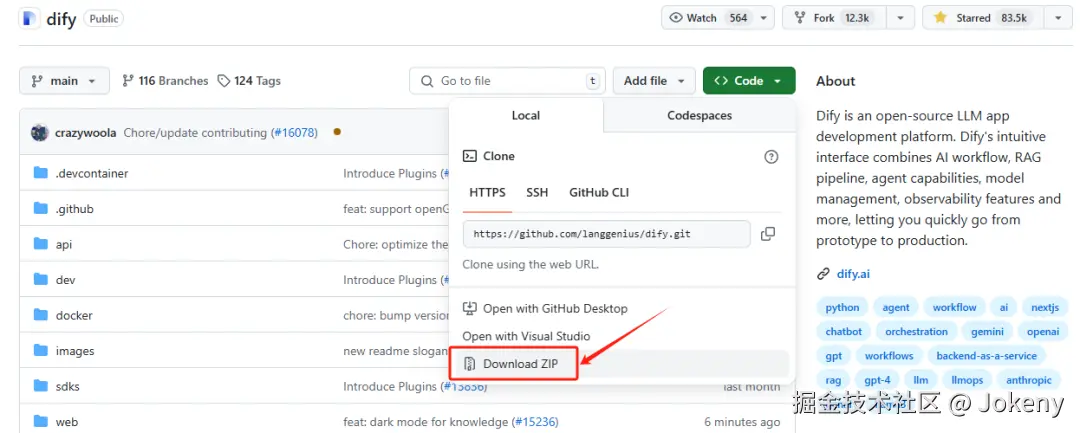
Task: Open the images folder name
Action: coord(74,350)
